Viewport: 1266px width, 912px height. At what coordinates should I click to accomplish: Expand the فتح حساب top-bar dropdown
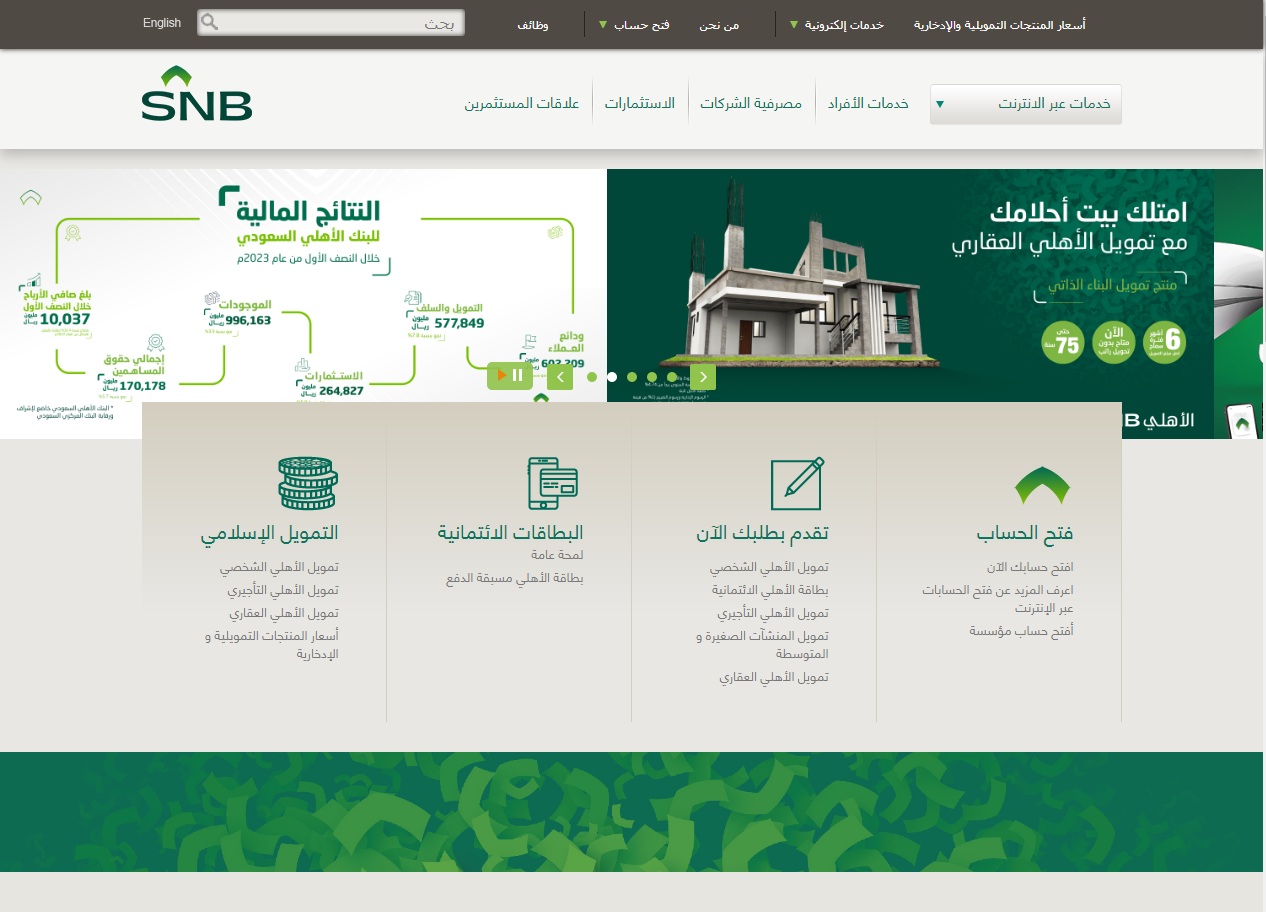(x=634, y=24)
